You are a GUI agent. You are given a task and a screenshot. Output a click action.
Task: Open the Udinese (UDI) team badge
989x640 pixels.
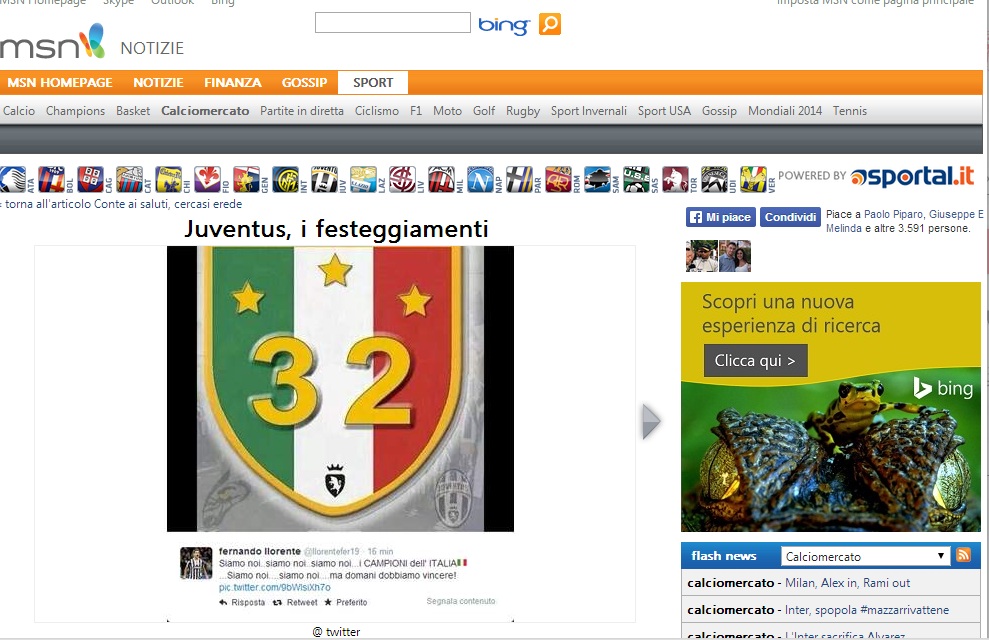tap(715, 180)
